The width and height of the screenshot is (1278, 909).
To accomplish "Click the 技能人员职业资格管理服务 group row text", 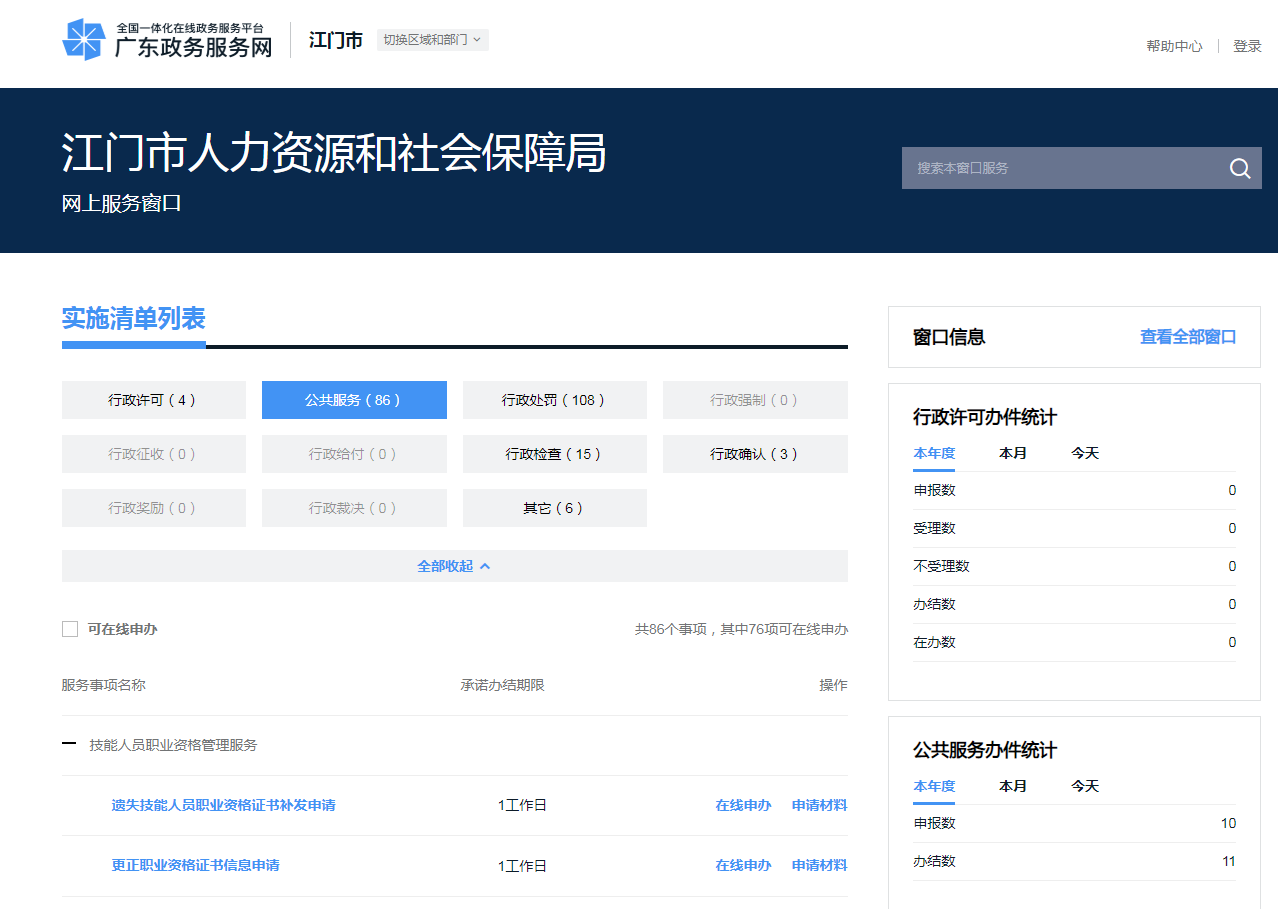I will pyautogui.click(x=173, y=745).
